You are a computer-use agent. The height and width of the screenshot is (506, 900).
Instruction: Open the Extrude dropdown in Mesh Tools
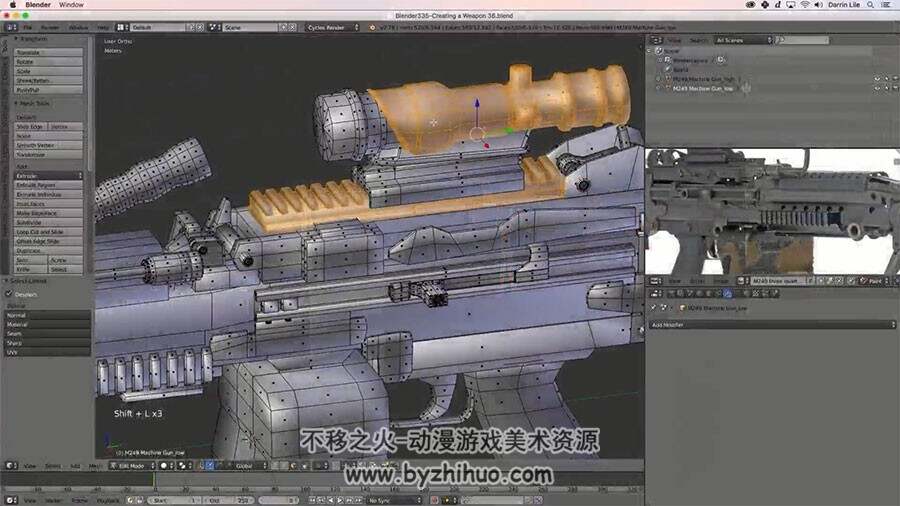click(48, 176)
